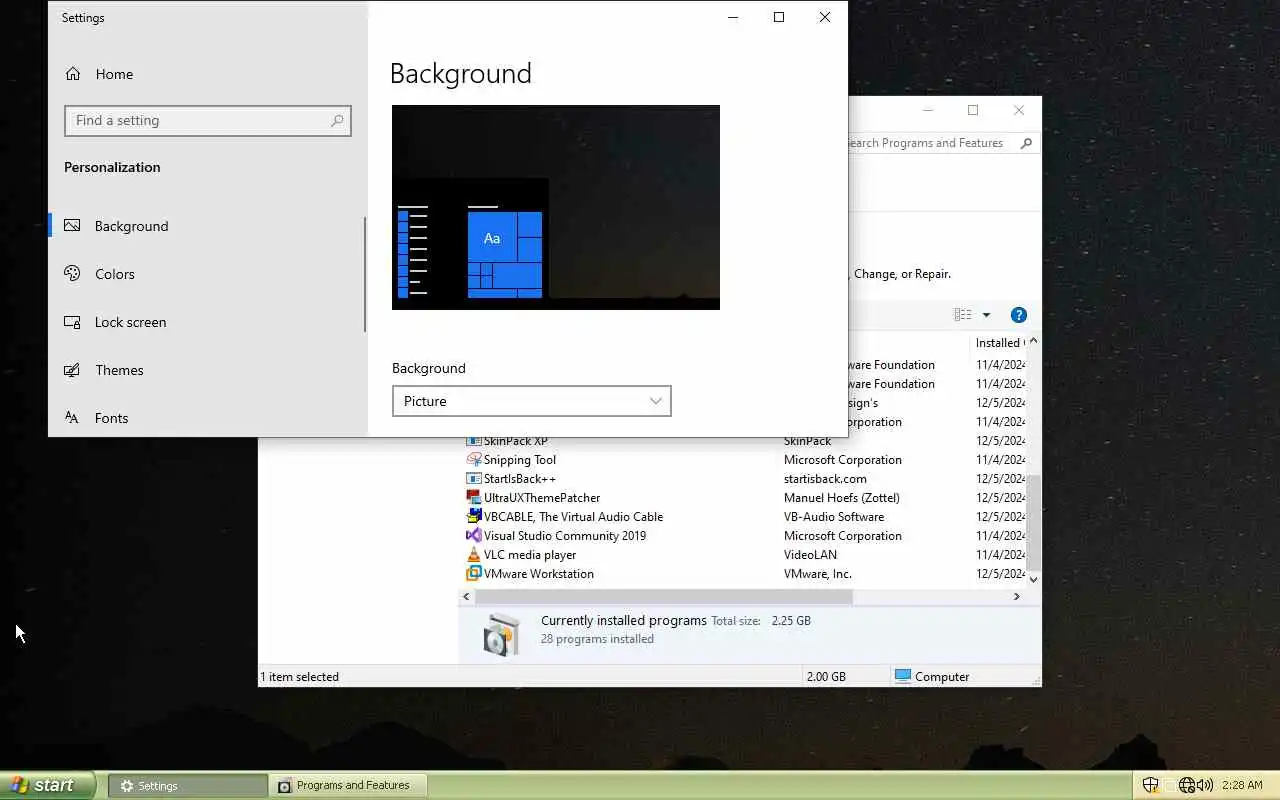Select Visual Studio Community 2019 row

[744, 536]
